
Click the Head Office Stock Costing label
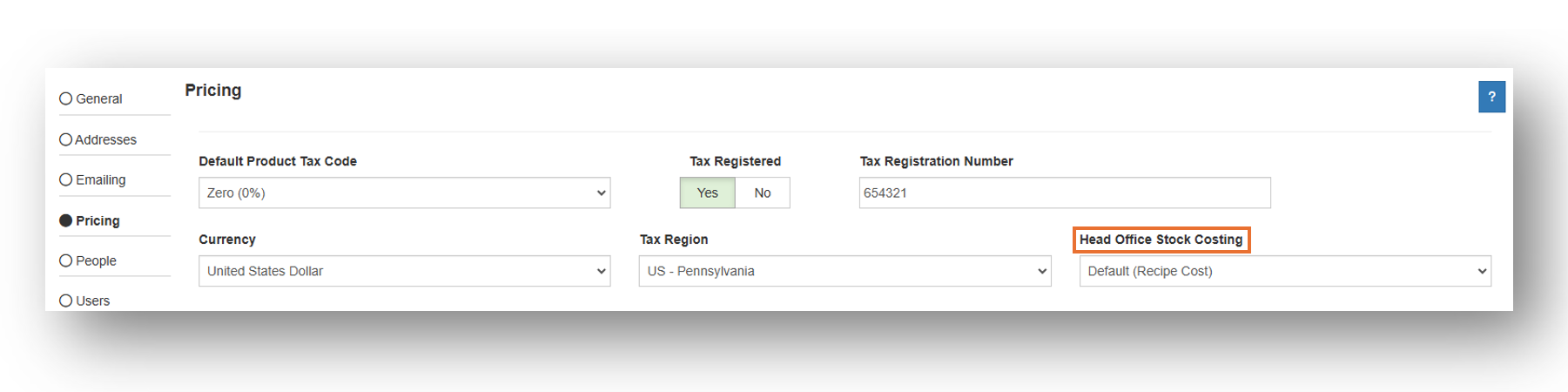[x=1161, y=240]
